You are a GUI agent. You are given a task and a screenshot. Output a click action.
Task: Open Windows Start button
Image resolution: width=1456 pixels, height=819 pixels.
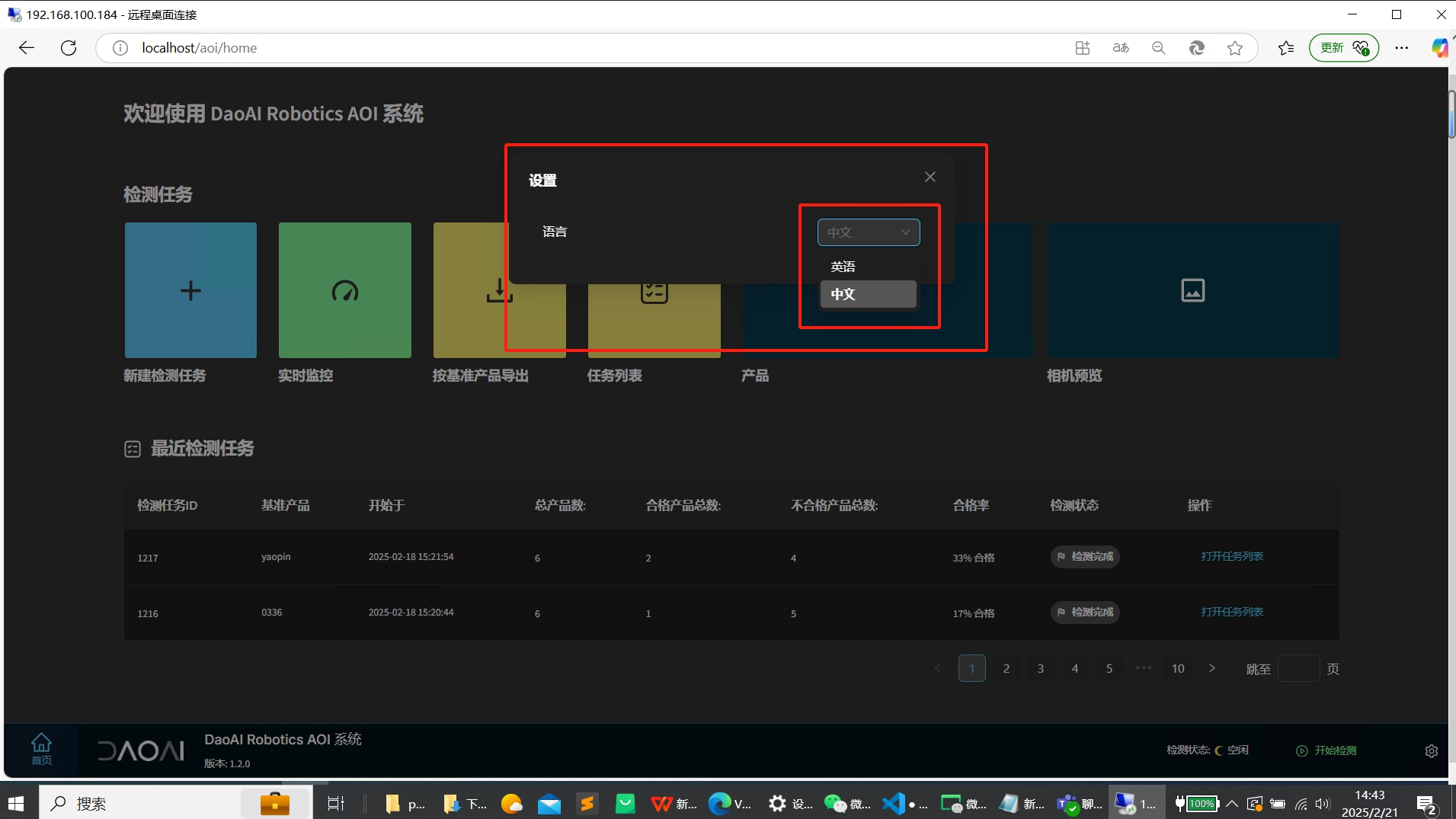[x=16, y=803]
